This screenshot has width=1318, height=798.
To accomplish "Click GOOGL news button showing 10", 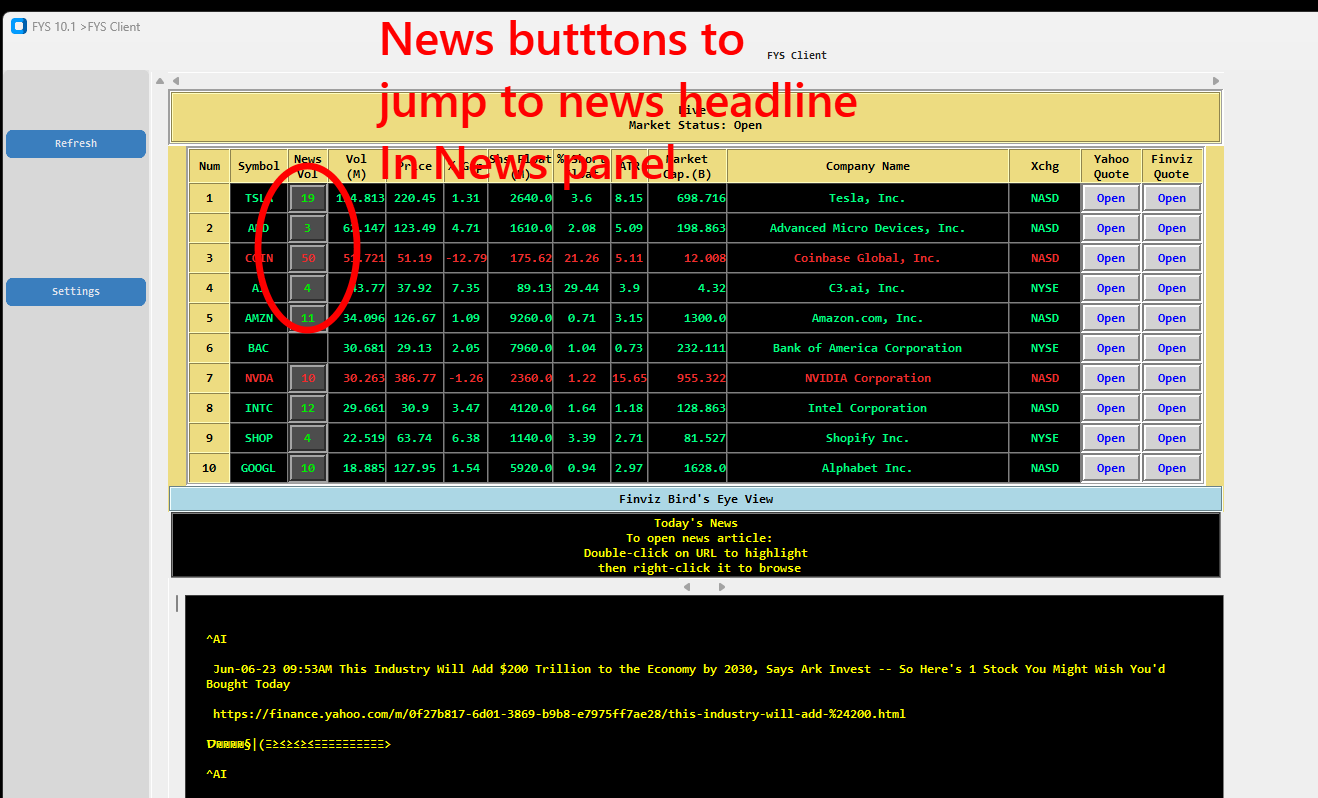I will click(x=308, y=468).
